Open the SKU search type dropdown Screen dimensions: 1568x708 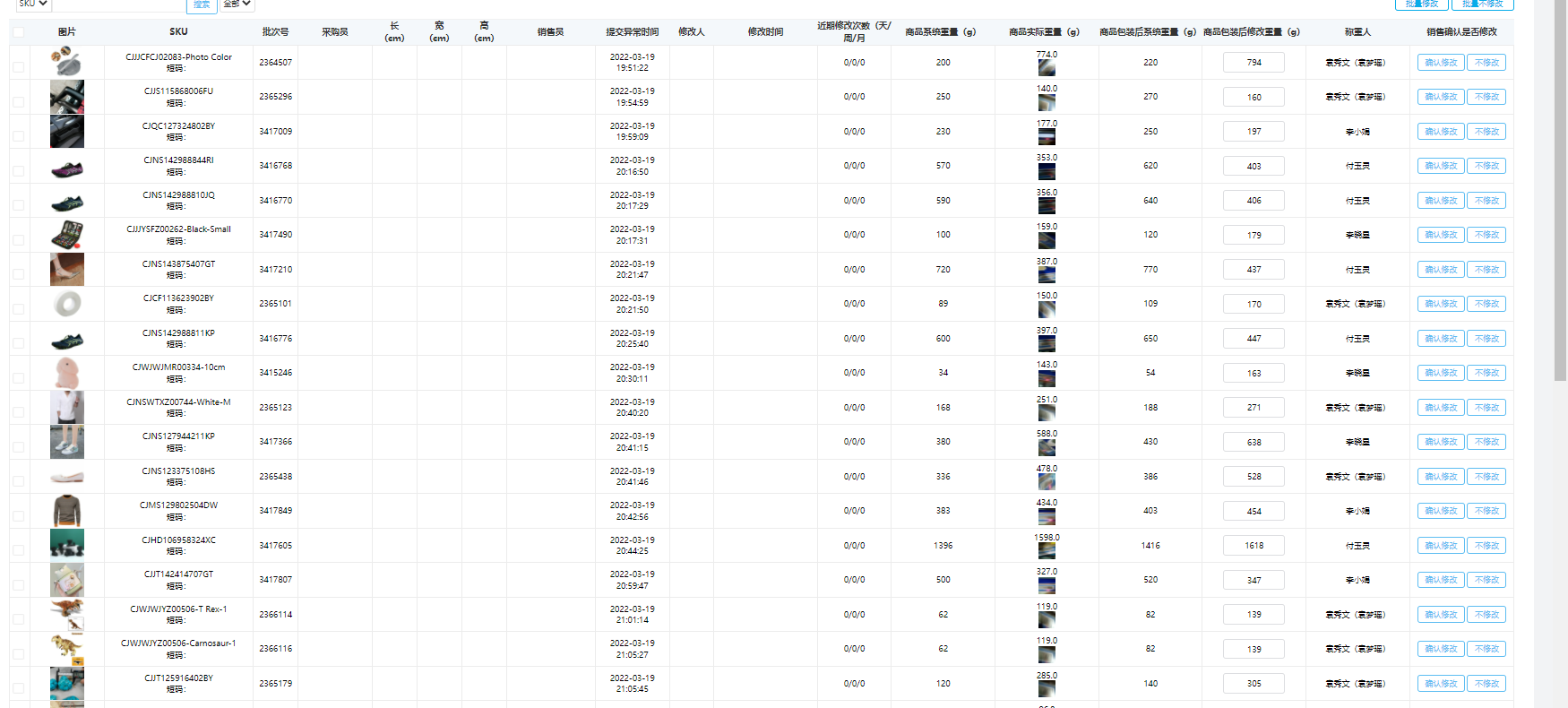tap(33, 4)
